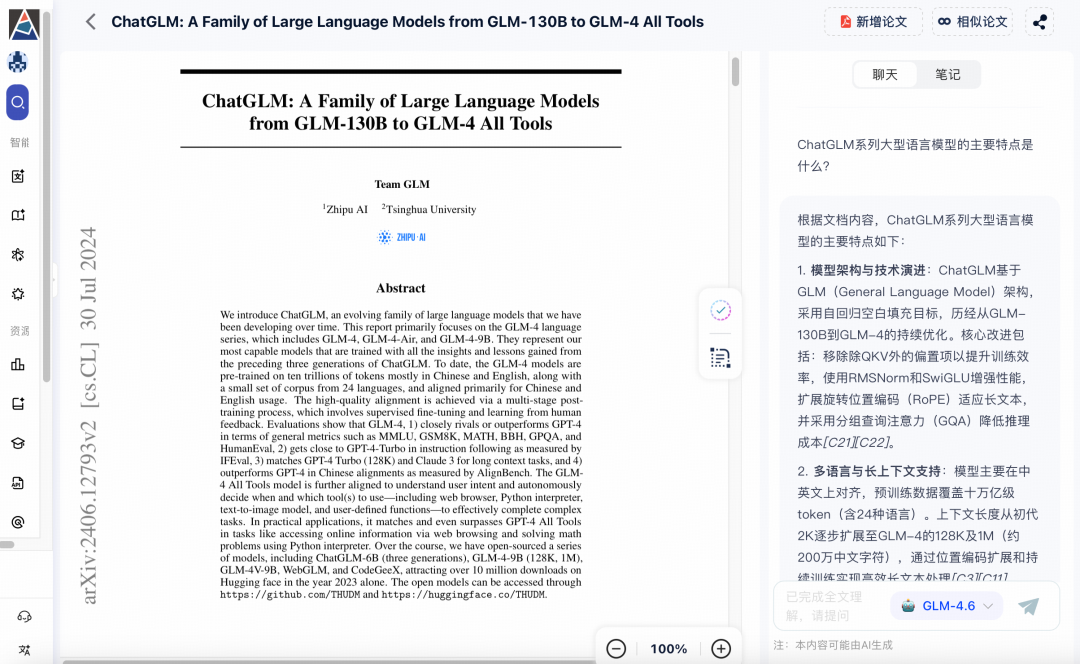Switch to the 笔记 tab
The image size is (1080, 664).
(948, 74)
